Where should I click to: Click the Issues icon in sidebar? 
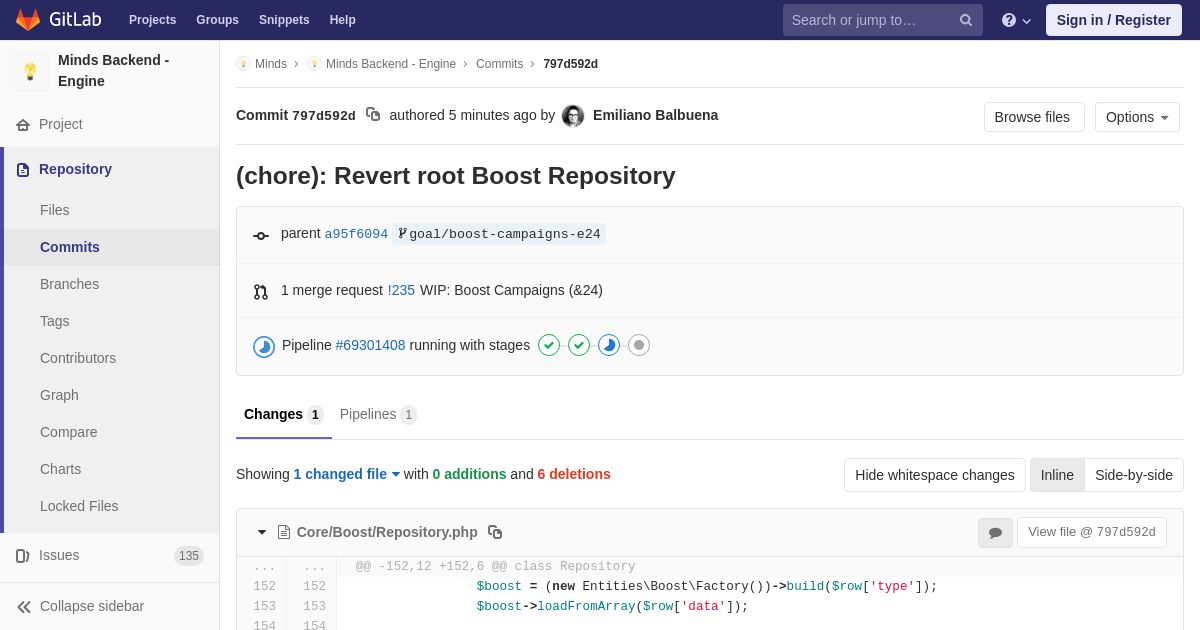point(23,556)
